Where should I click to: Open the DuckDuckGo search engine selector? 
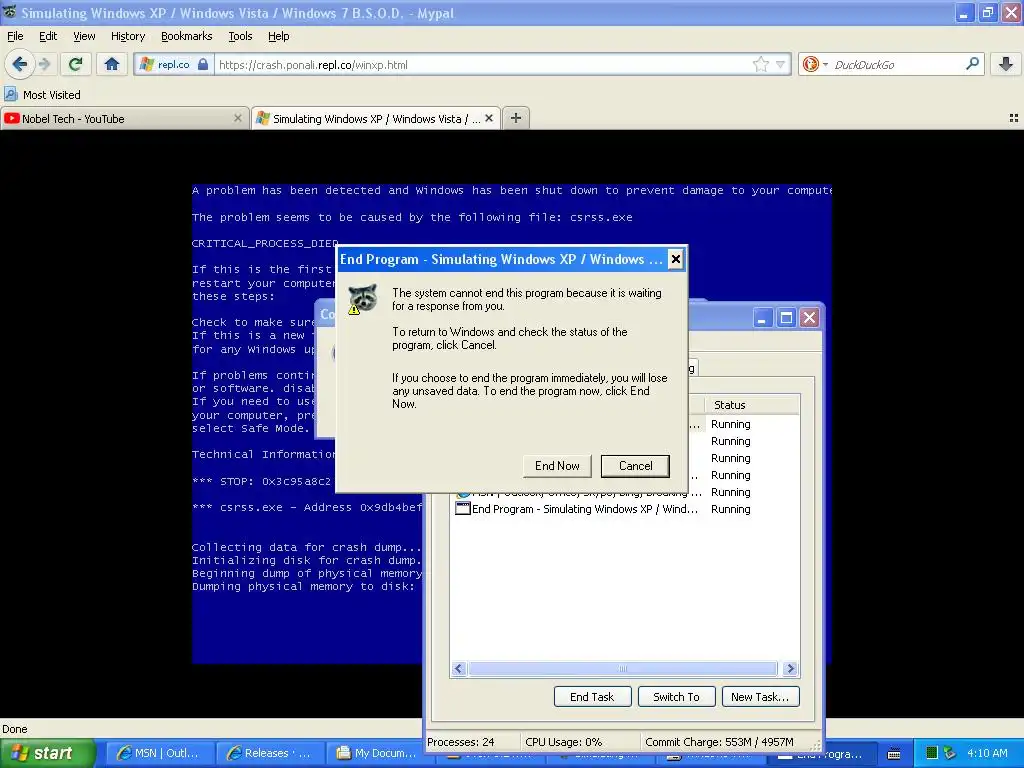(815, 64)
